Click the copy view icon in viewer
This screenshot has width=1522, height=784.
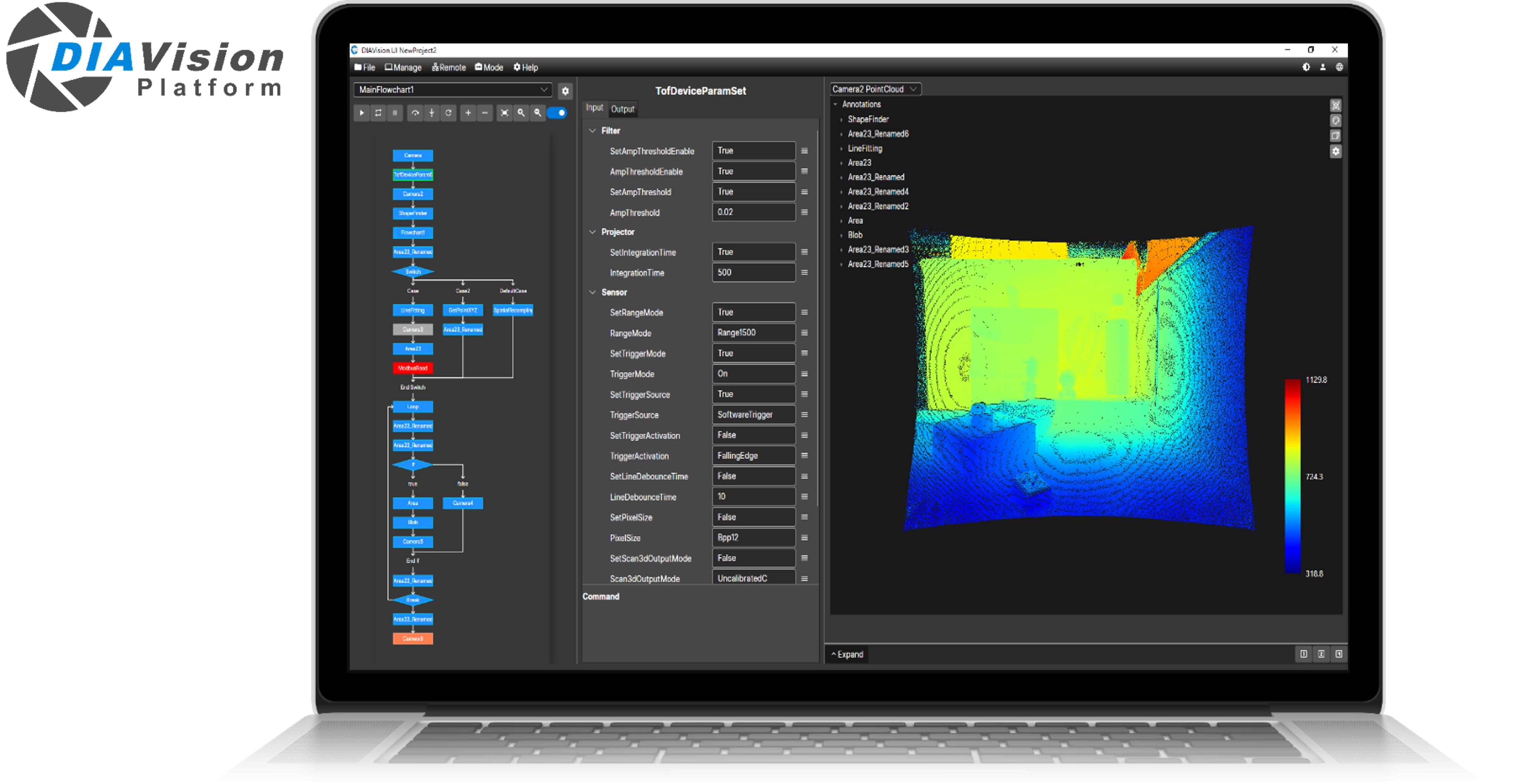(x=1335, y=136)
